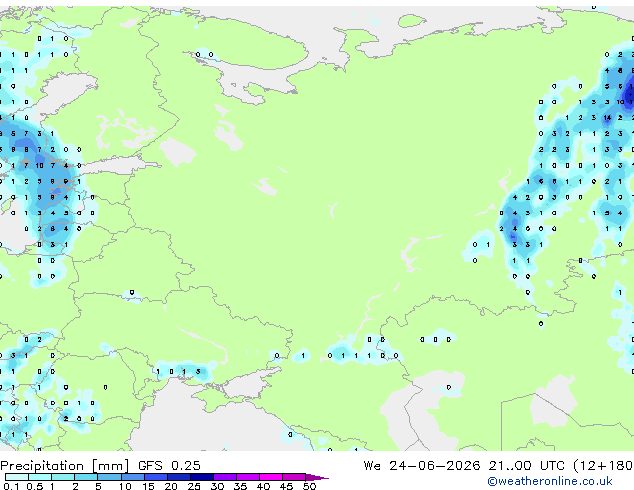Viewport: 634px width, 490px height.
Task: Click the '14' precipitation value on map
Action: point(607,118)
